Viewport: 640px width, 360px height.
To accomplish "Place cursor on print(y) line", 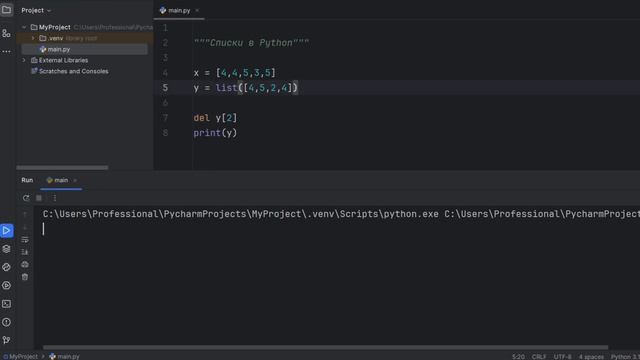I will (215, 133).
